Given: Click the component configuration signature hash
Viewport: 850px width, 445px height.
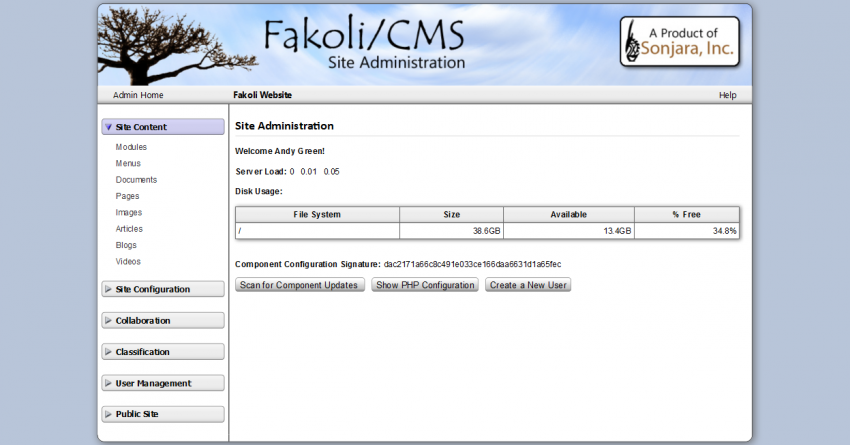Looking at the screenshot, I should coord(472,265).
